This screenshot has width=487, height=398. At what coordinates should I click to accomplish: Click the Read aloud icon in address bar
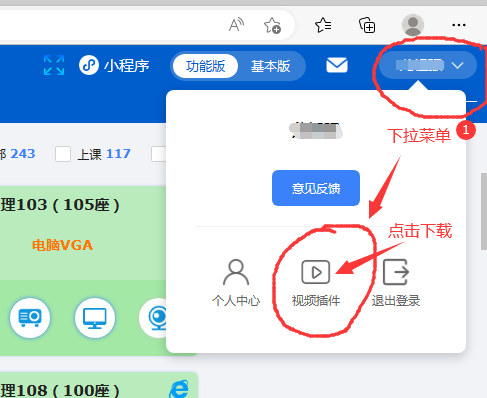tap(236, 25)
